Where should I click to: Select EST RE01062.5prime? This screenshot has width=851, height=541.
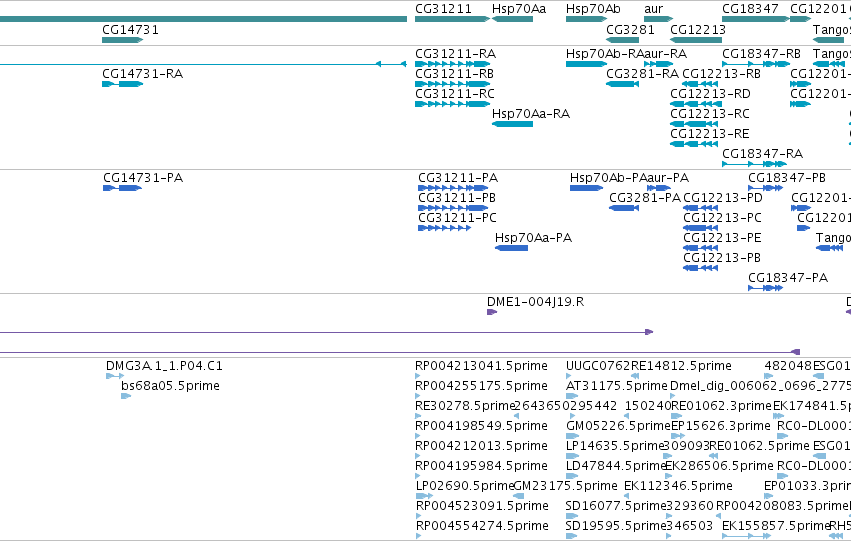713,456
